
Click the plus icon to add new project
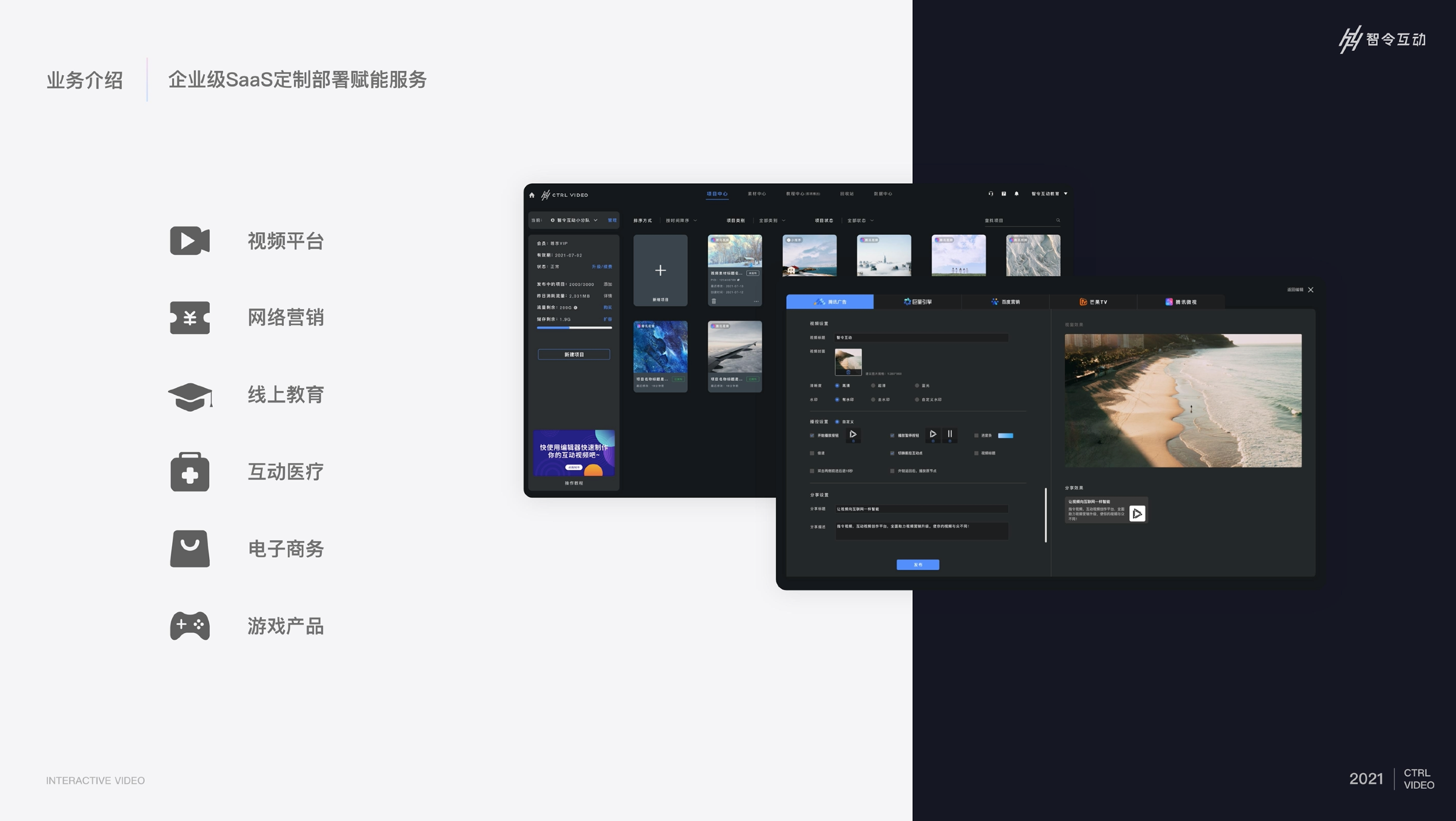(660, 270)
